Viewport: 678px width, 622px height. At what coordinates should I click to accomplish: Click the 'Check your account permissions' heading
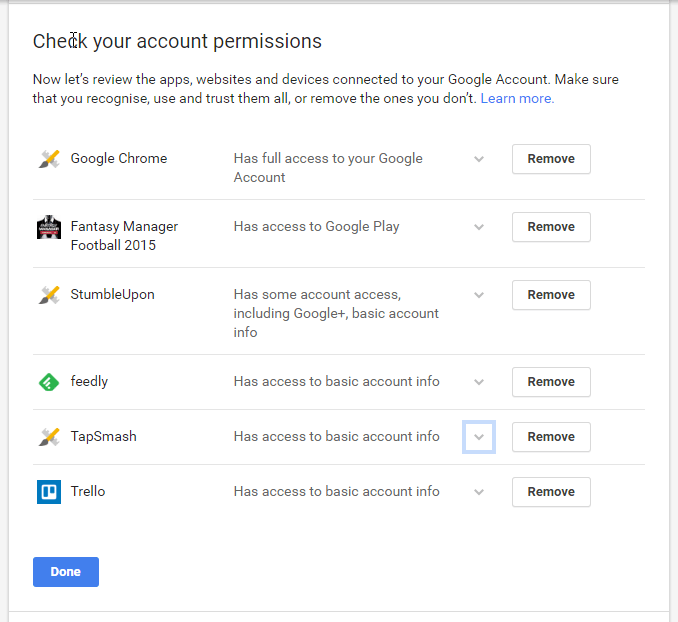(177, 42)
